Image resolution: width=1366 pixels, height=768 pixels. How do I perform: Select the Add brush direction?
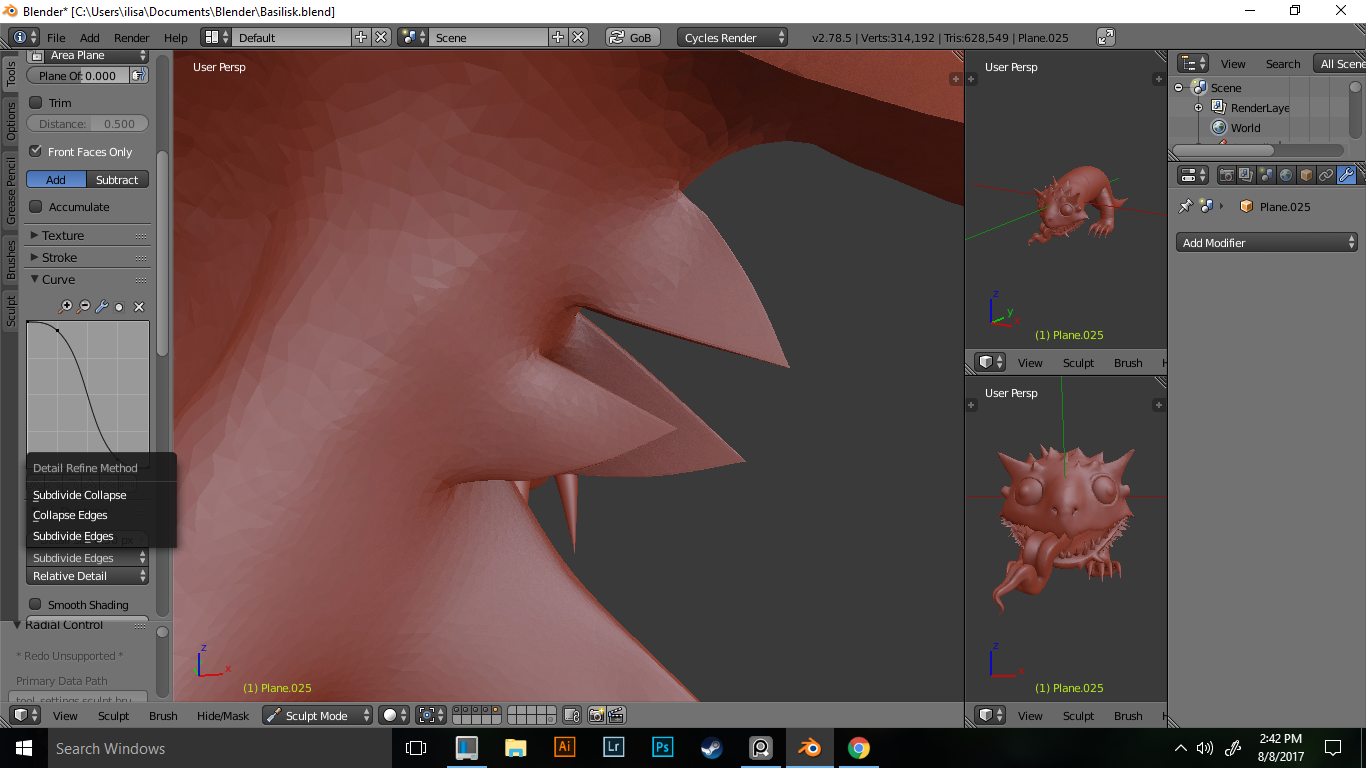click(x=56, y=179)
